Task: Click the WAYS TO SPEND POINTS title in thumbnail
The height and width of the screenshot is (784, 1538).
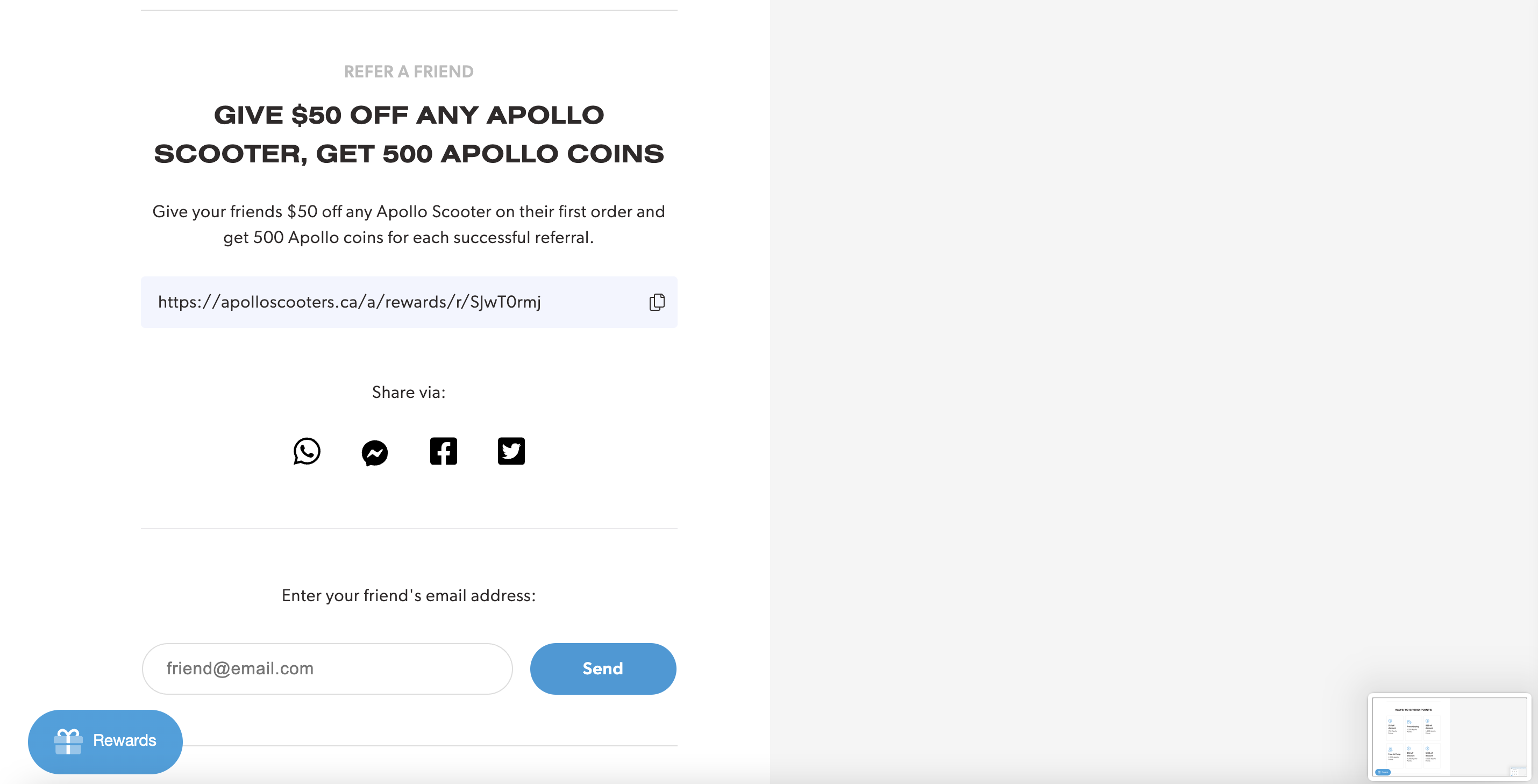Action: tap(1413, 710)
